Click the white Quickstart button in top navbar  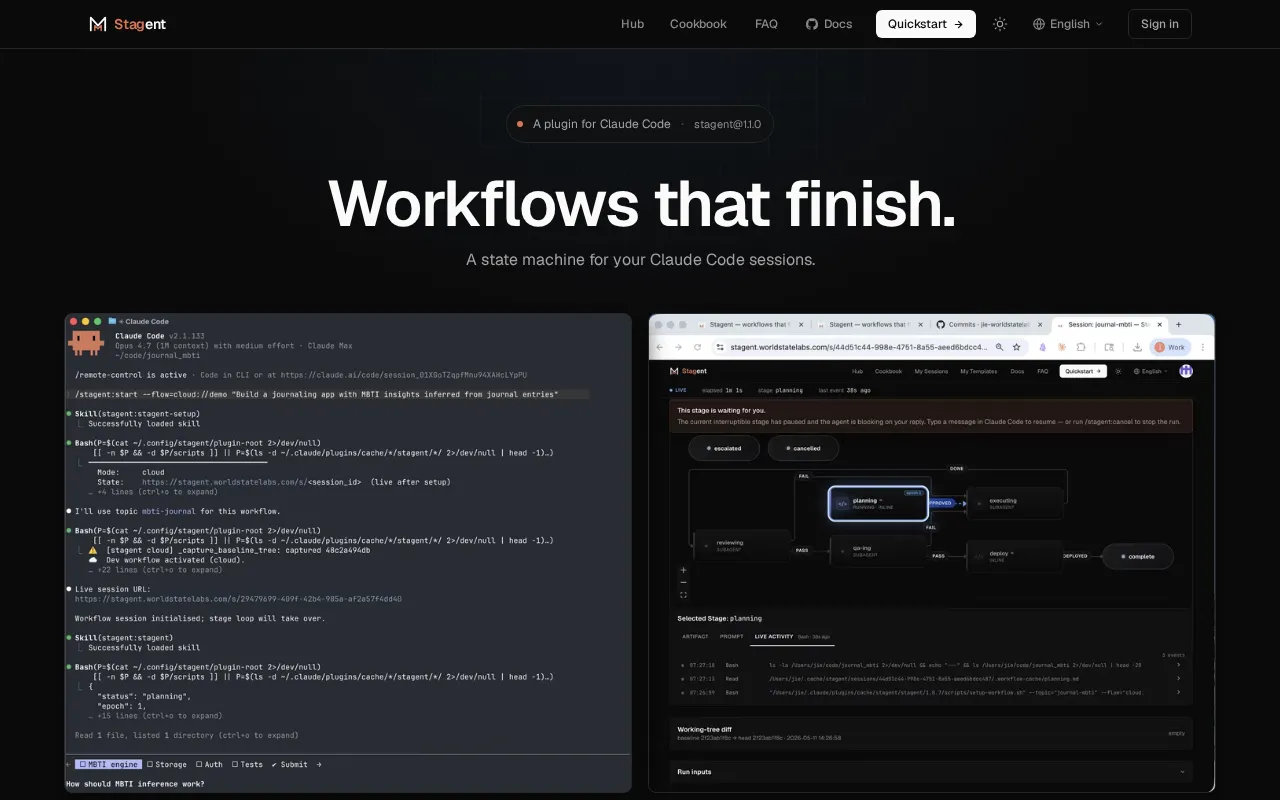[926, 24]
